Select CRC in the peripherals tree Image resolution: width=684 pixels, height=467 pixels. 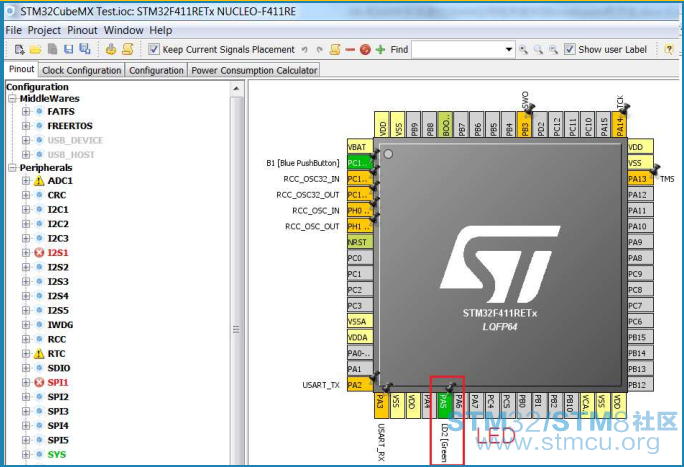coord(57,195)
